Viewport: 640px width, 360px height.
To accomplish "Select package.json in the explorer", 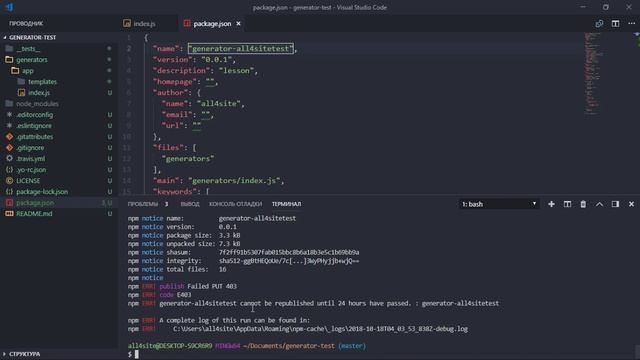I will click(59, 202).
